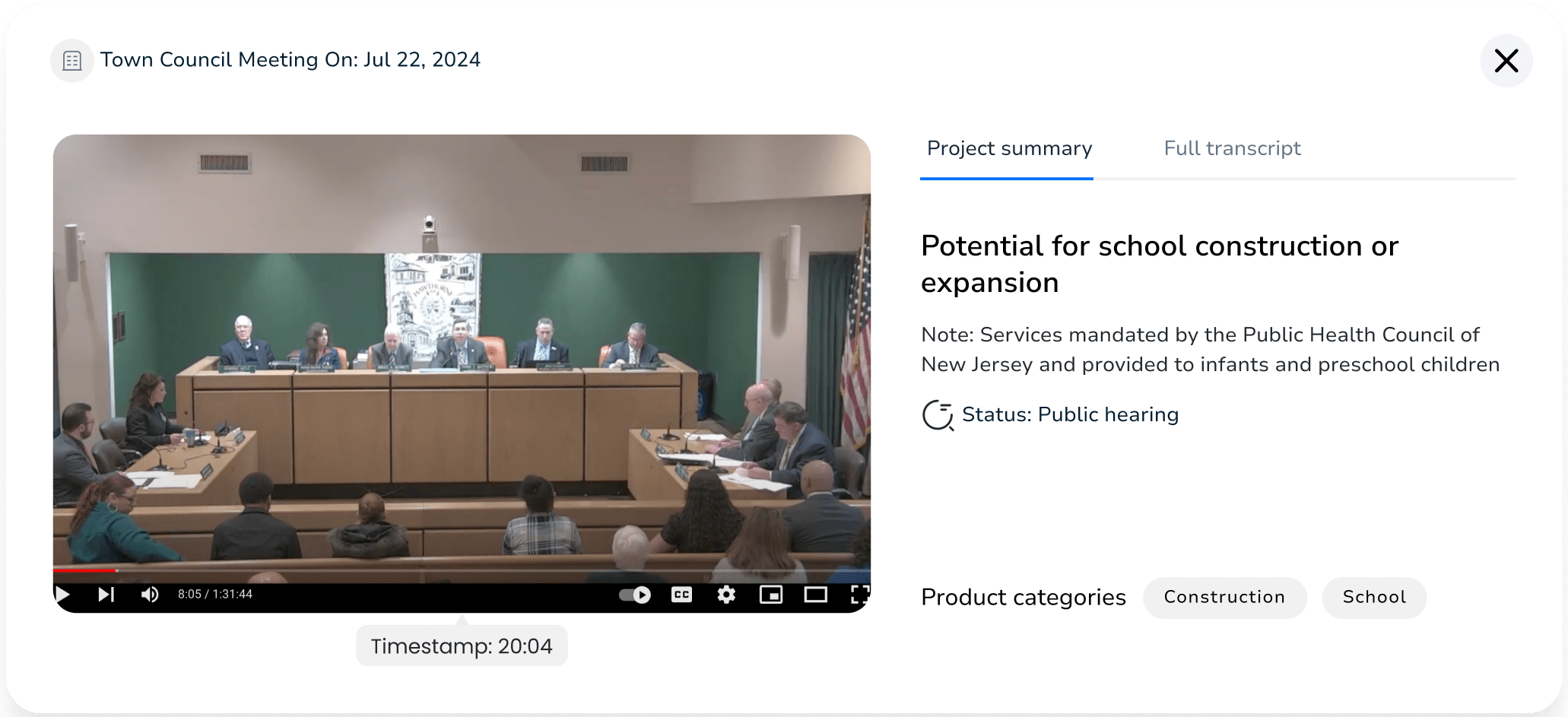Viewport: 1568px width, 717px height.
Task: Enable miniplayer mode icon
Action: point(771,595)
